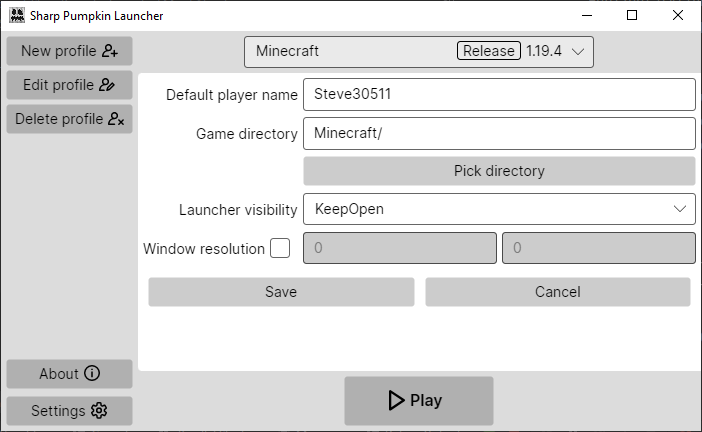702x432 pixels.
Task: Focus the resolution height field
Action: (x=599, y=248)
